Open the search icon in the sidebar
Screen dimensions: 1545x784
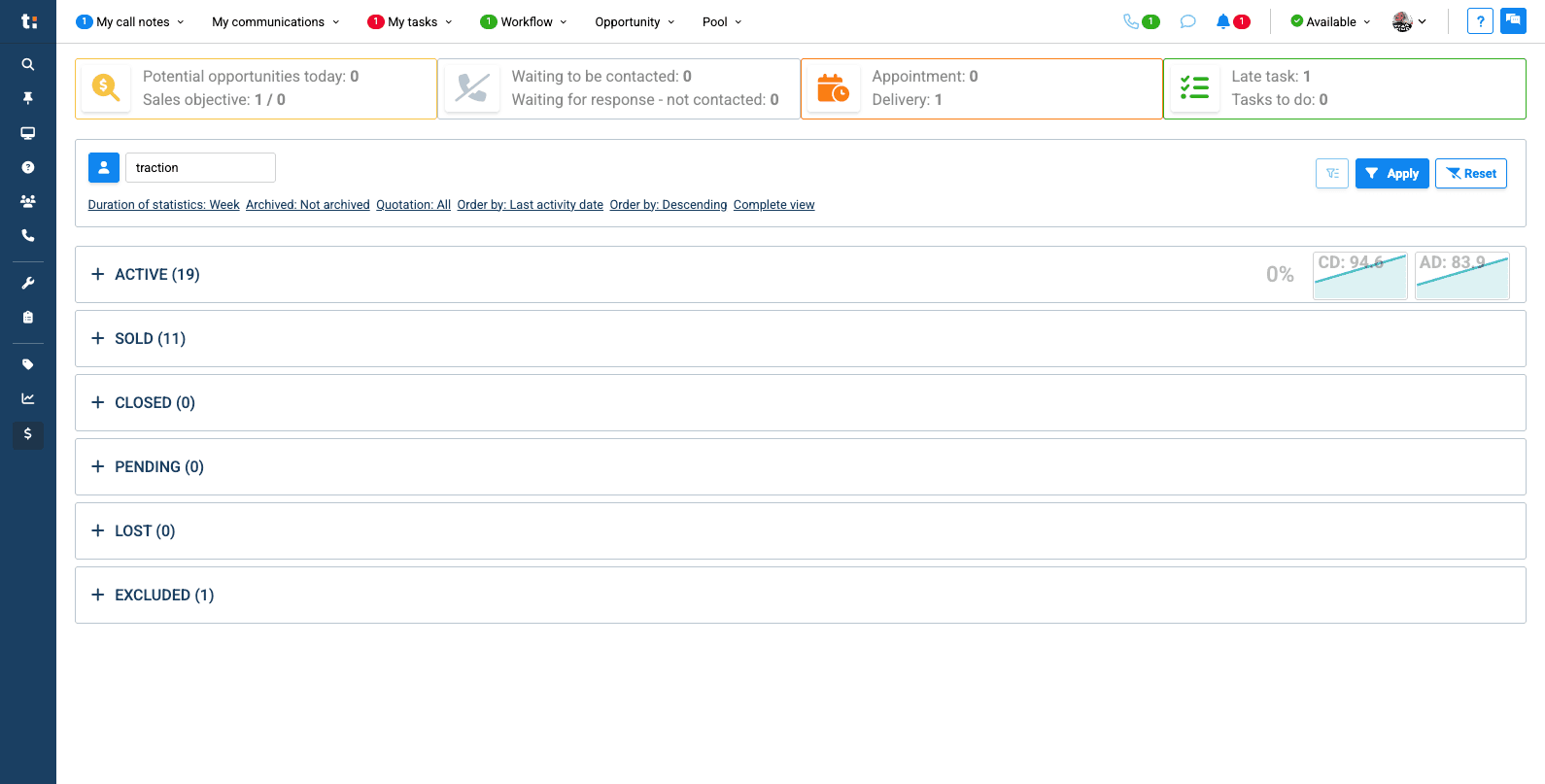[x=28, y=64]
